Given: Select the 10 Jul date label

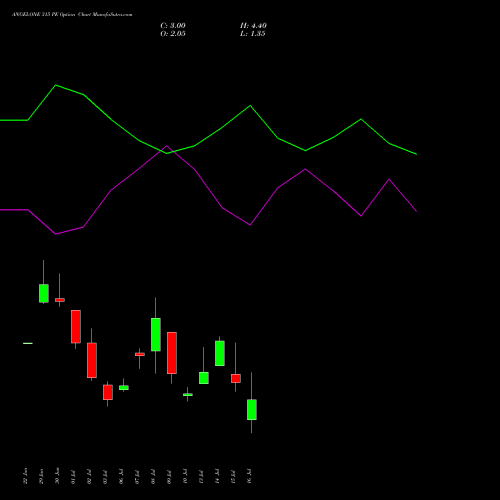Looking at the screenshot, I should coord(185,477).
